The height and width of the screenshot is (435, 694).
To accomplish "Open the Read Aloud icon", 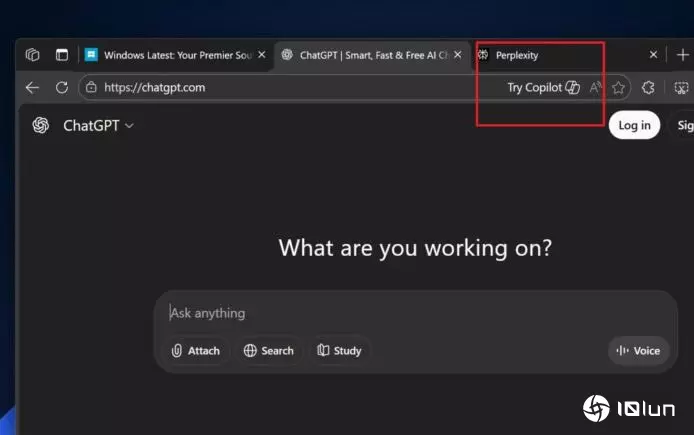I will point(596,88).
